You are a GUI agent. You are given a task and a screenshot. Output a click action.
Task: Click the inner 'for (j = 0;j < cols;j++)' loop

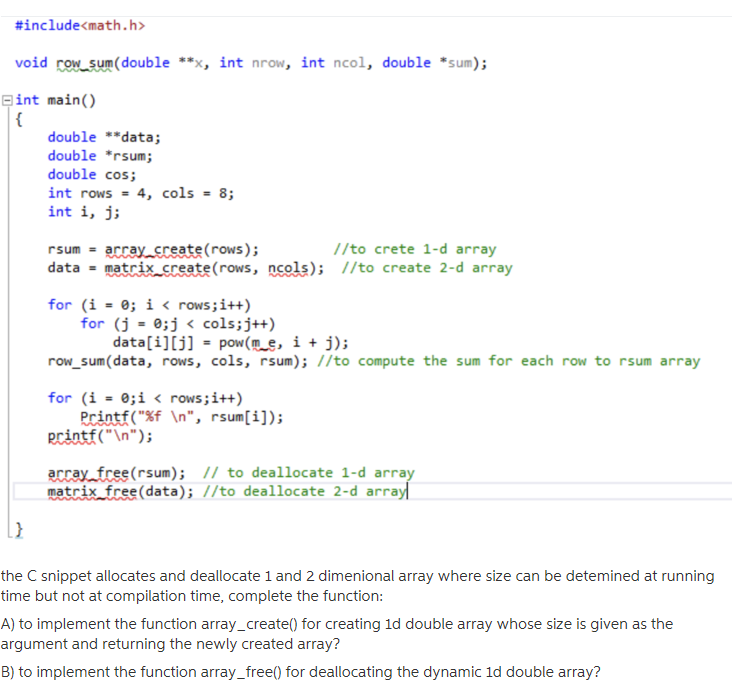(177, 324)
